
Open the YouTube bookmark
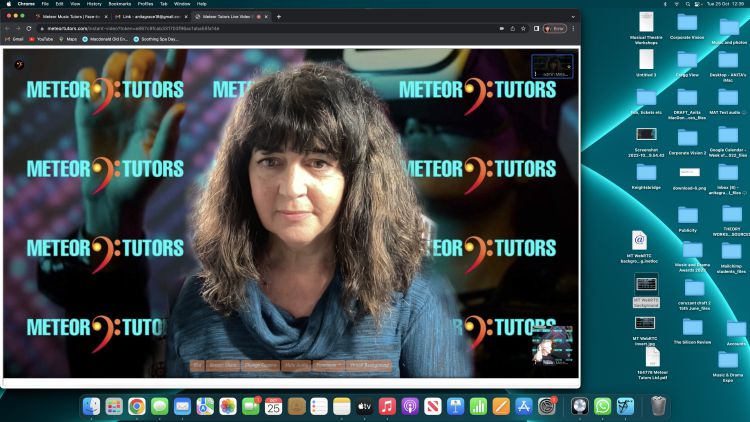pos(41,39)
